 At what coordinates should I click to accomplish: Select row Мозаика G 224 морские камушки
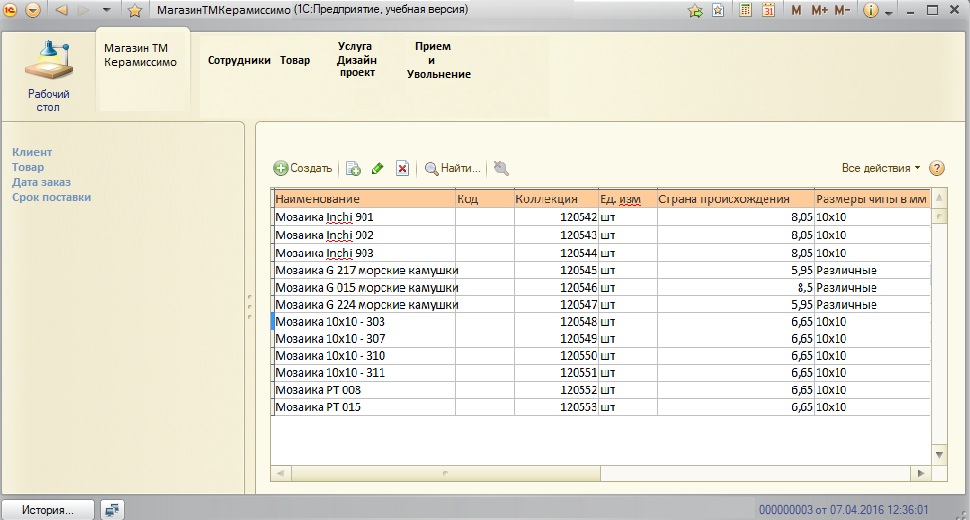[601, 305]
